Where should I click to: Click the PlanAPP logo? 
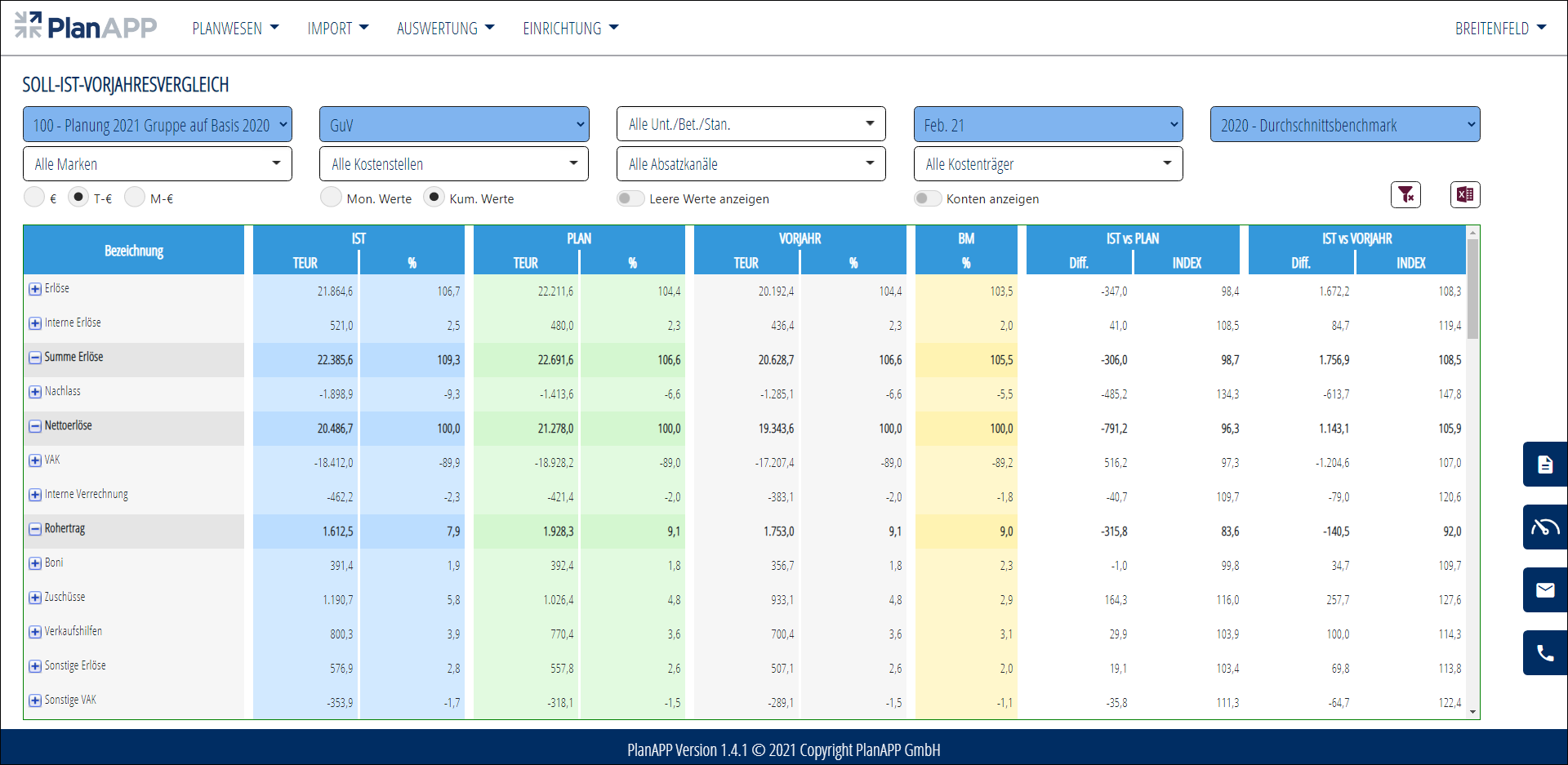click(x=86, y=27)
